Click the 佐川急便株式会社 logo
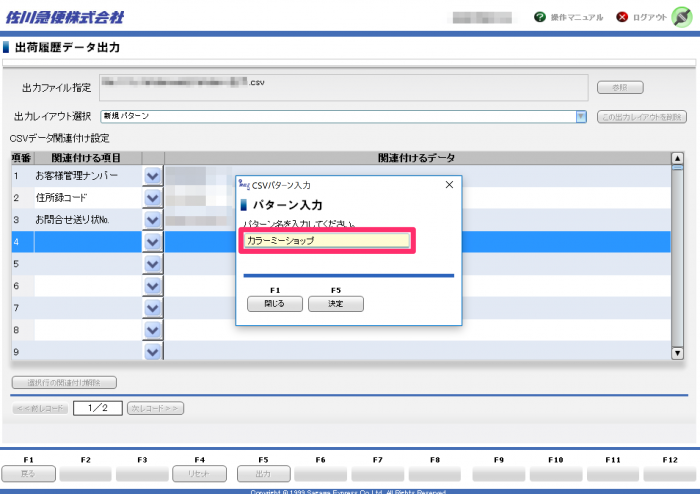 [x=65, y=17]
